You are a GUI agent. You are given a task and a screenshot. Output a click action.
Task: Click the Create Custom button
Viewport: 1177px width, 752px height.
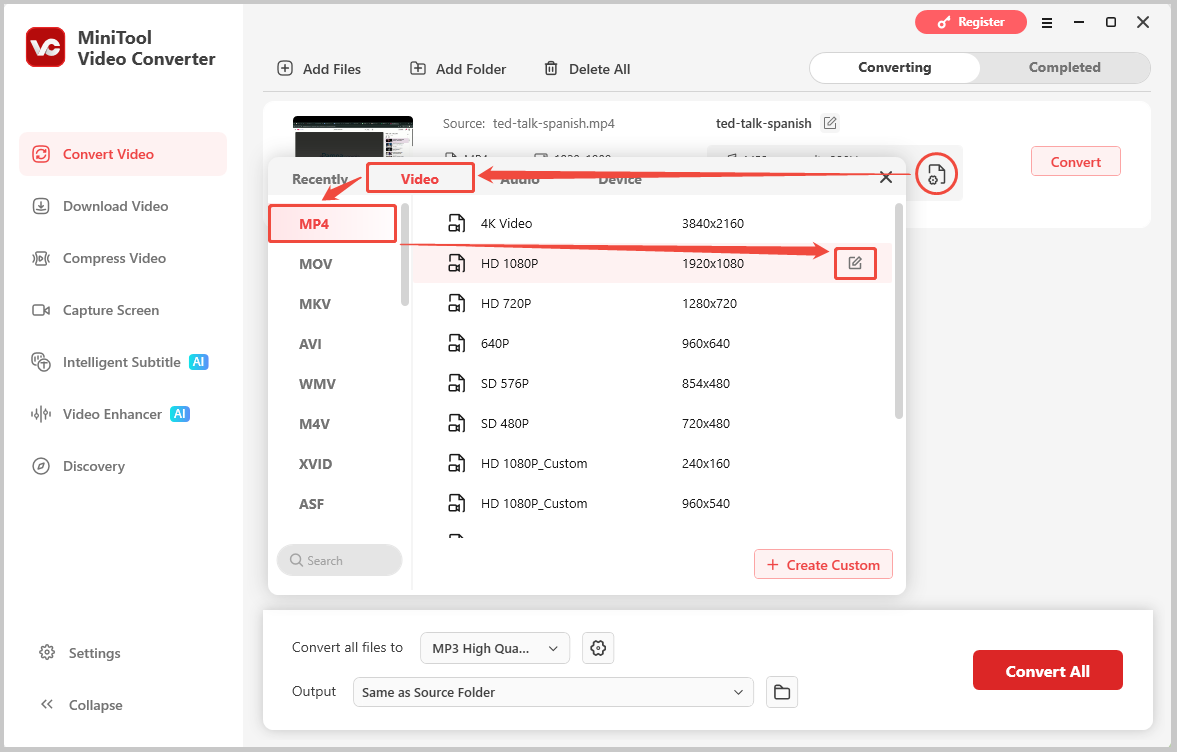(x=823, y=565)
